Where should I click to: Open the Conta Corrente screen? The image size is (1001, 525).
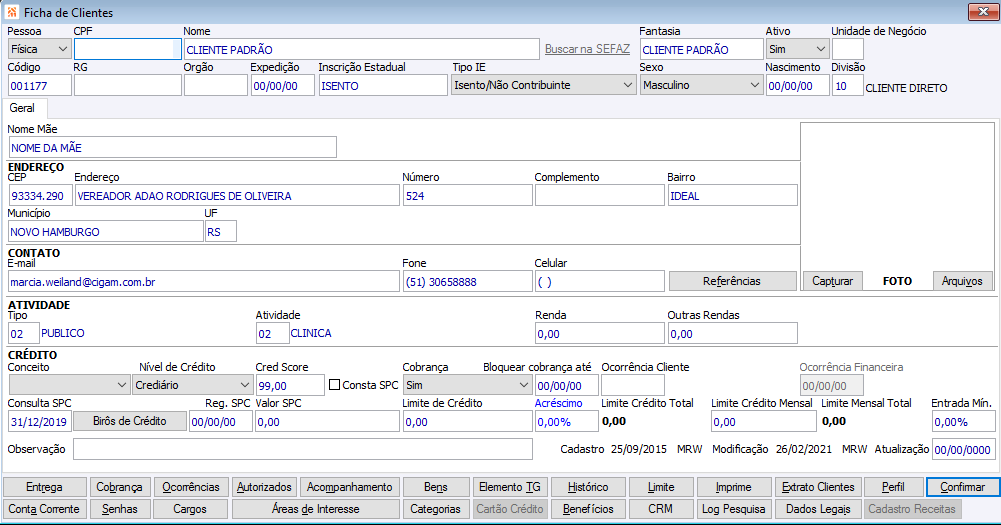pos(43,509)
